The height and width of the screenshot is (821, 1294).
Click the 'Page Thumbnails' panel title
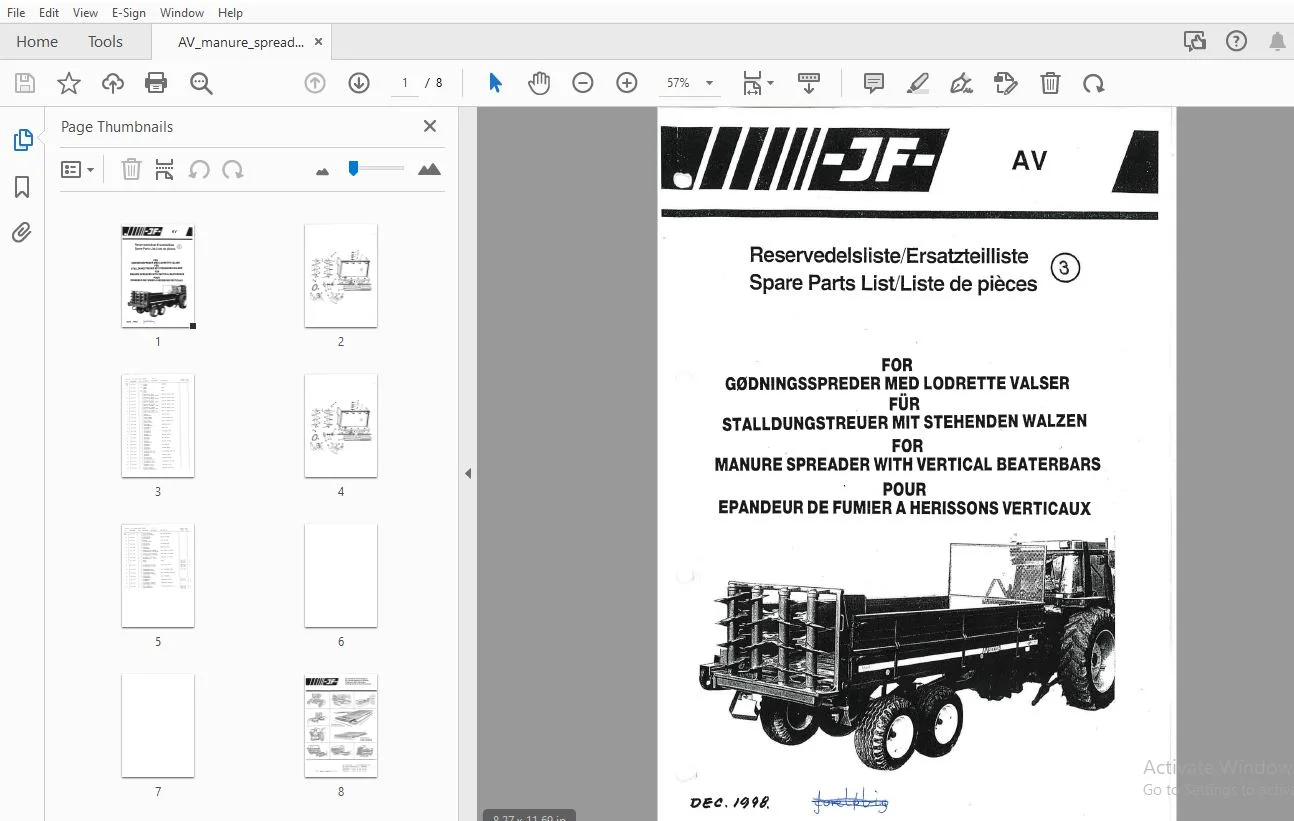click(117, 127)
